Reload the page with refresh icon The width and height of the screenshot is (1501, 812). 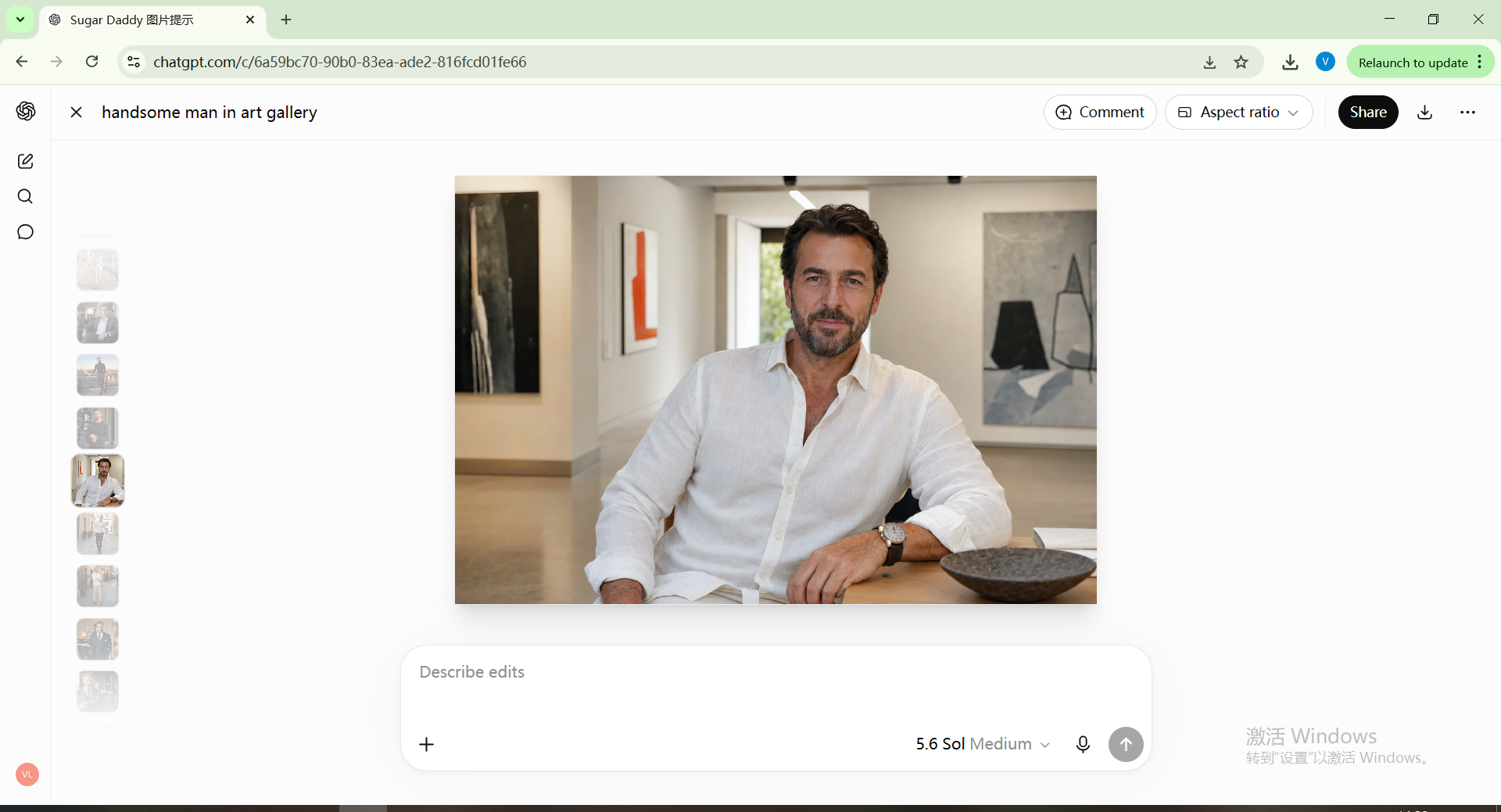click(x=91, y=62)
